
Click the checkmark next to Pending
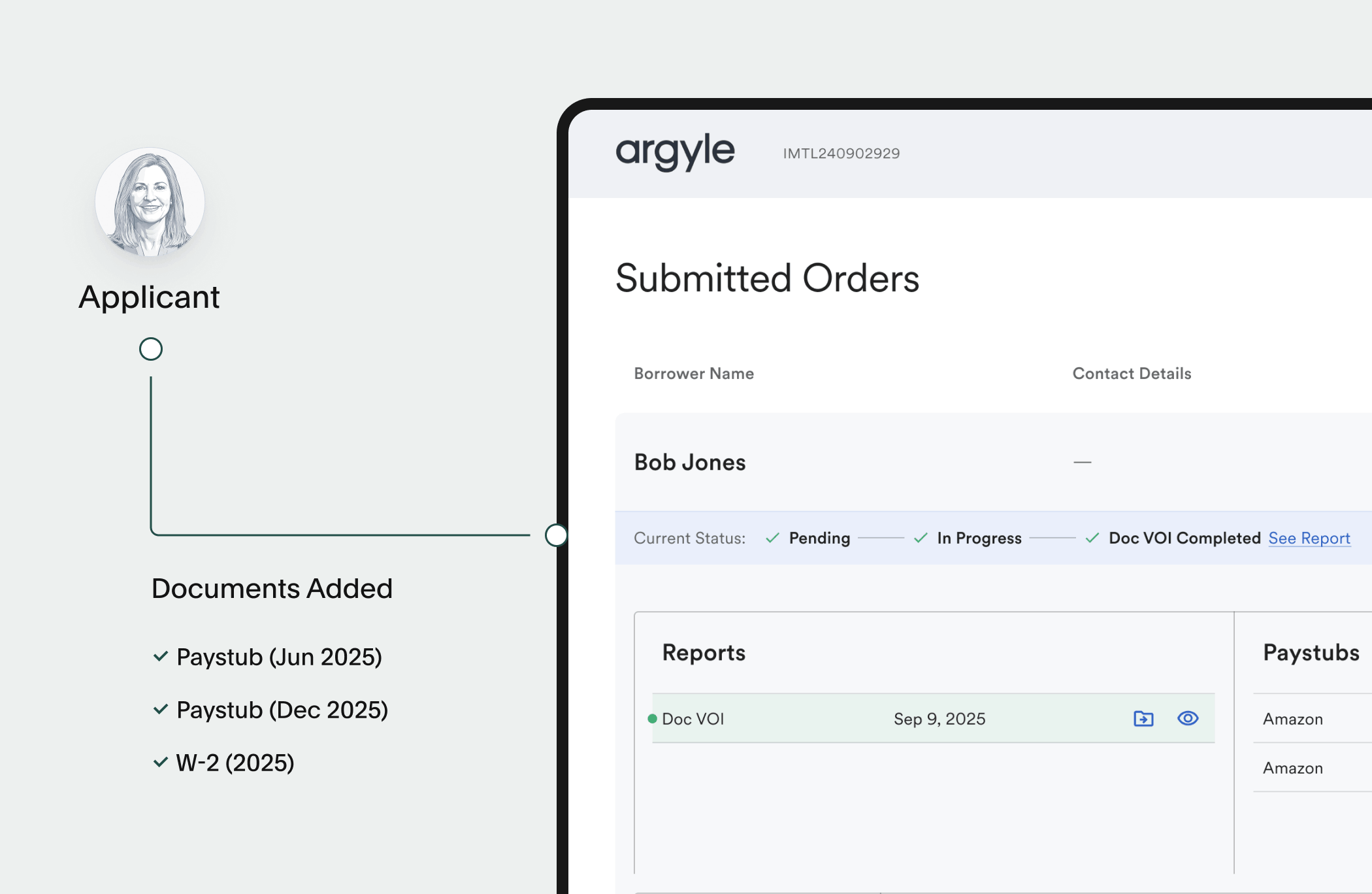pos(772,538)
